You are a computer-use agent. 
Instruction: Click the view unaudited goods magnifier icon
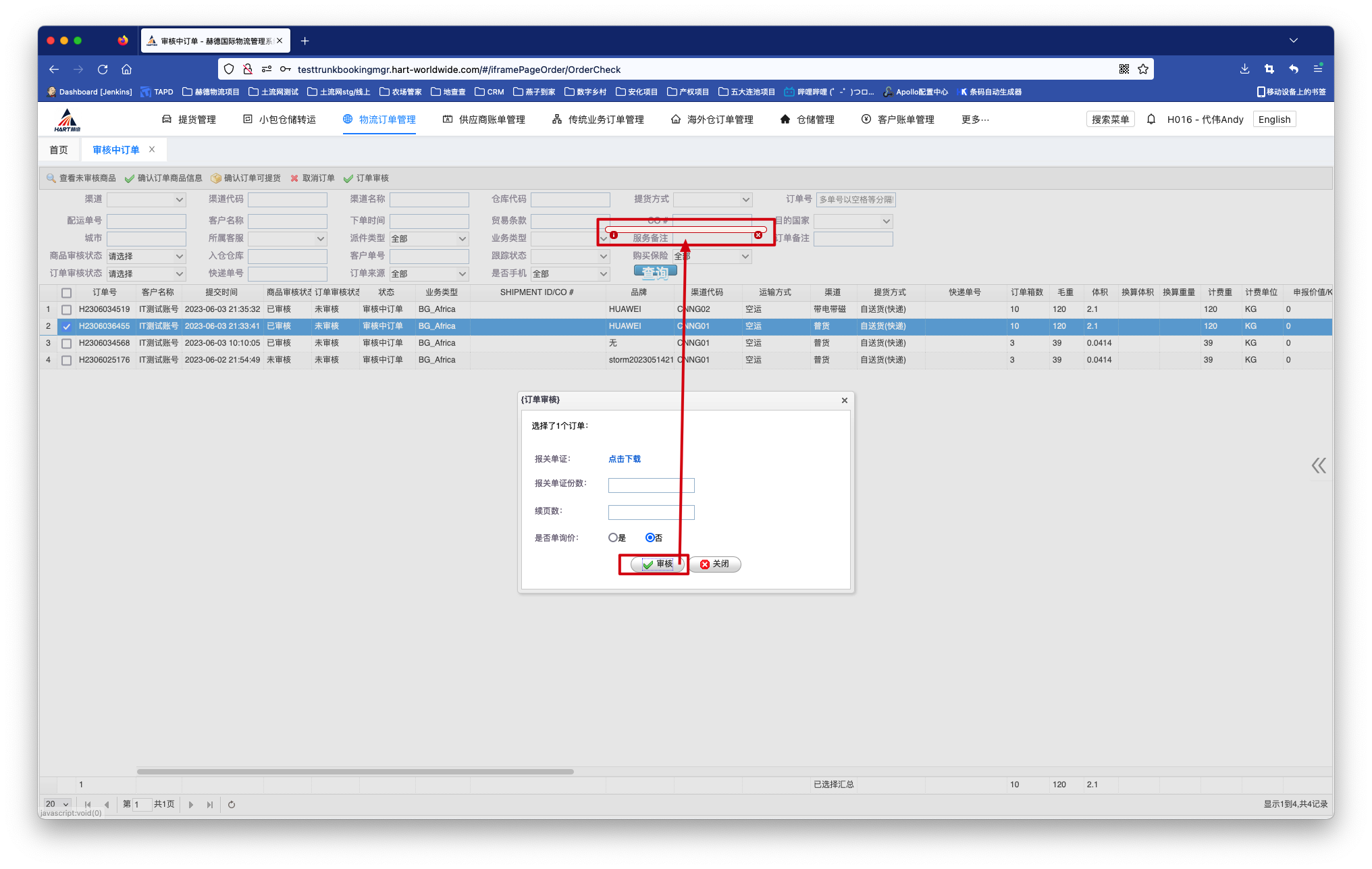51,178
